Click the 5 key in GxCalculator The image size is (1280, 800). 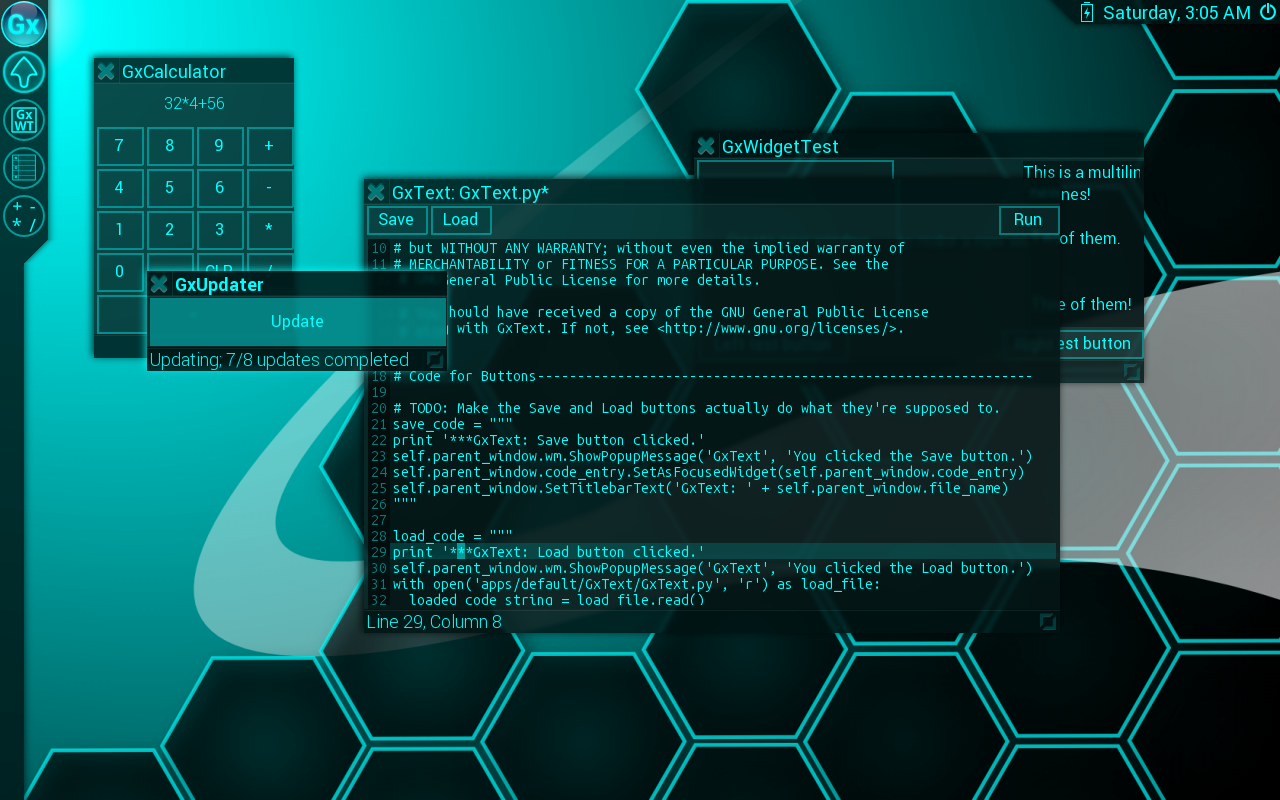169,188
